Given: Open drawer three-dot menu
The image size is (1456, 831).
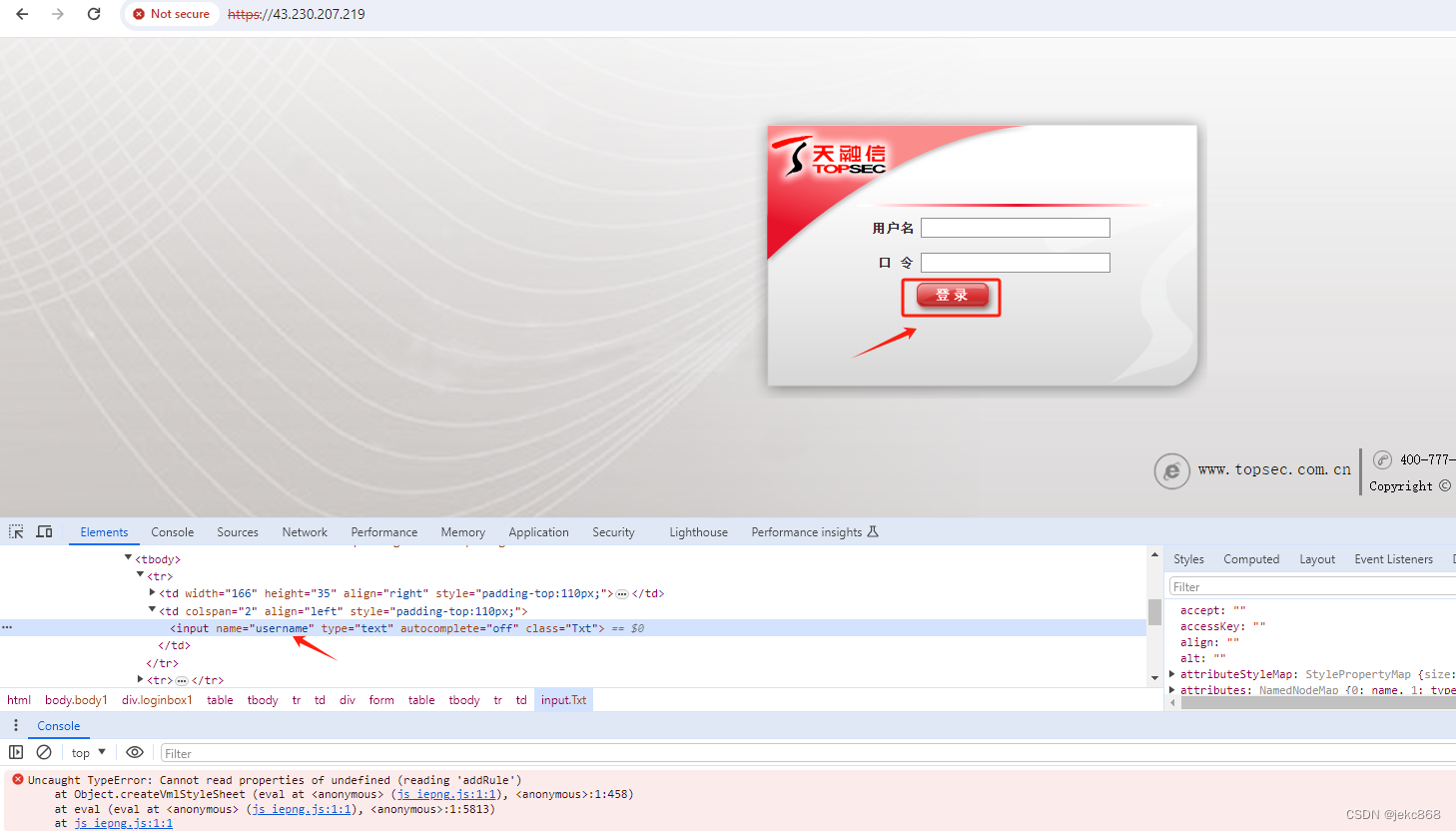Looking at the screenshot, I should [x=15, y=725].
